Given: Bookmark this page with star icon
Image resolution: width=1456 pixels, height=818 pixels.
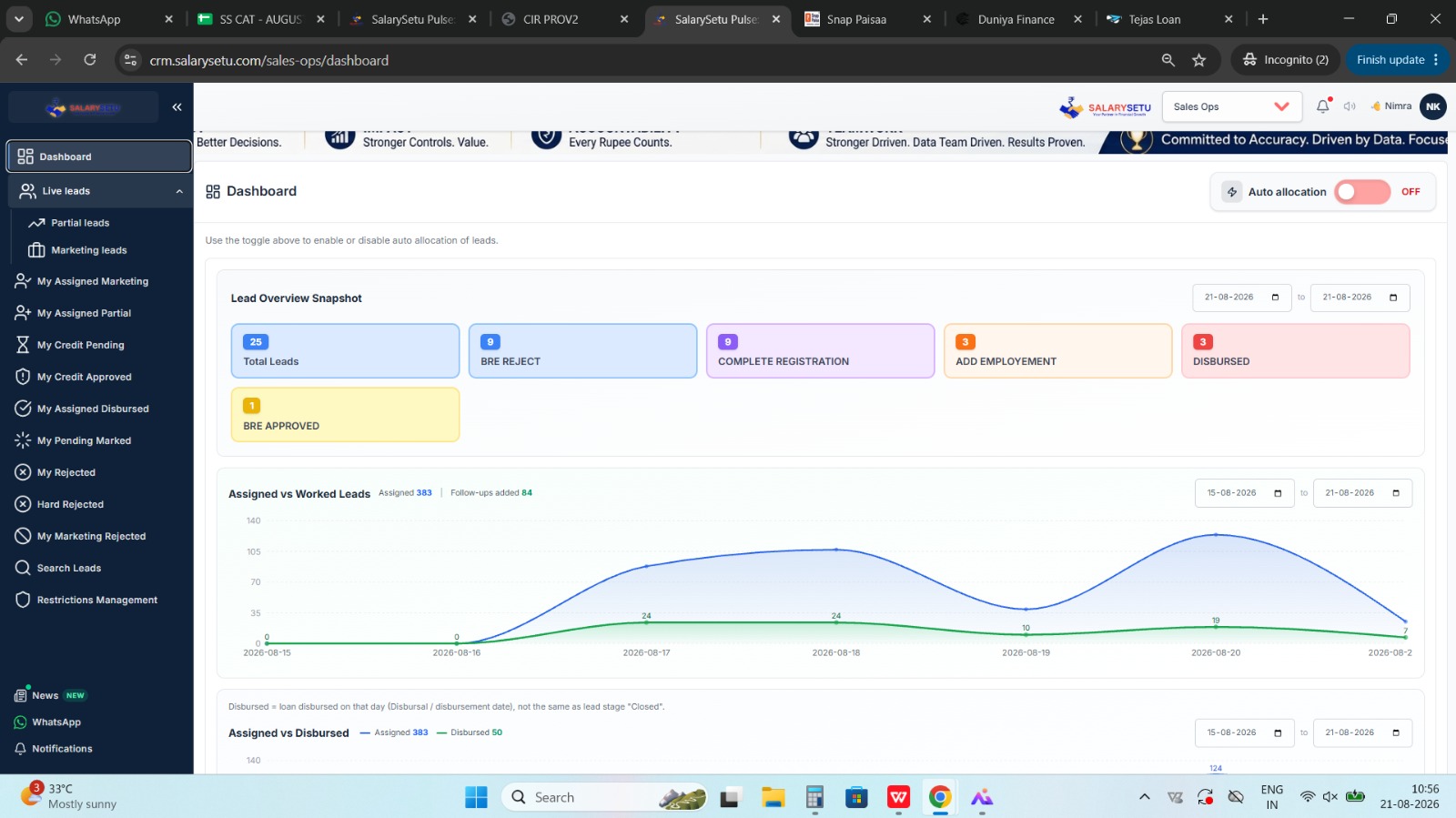Looking at the screenshot, I should pos(1199,60).
